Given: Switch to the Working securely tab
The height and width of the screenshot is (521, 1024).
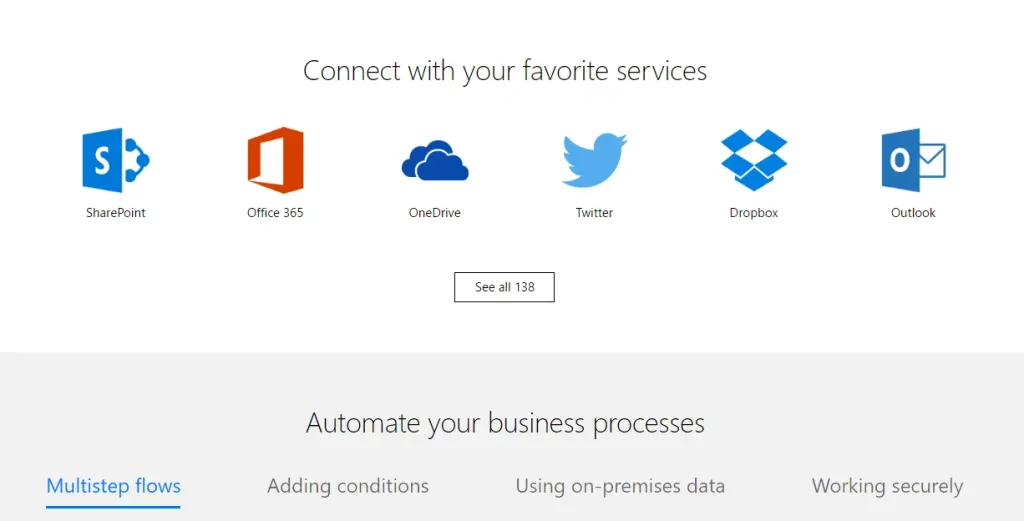Looking at the screenshot, I should tap(888, 486).
